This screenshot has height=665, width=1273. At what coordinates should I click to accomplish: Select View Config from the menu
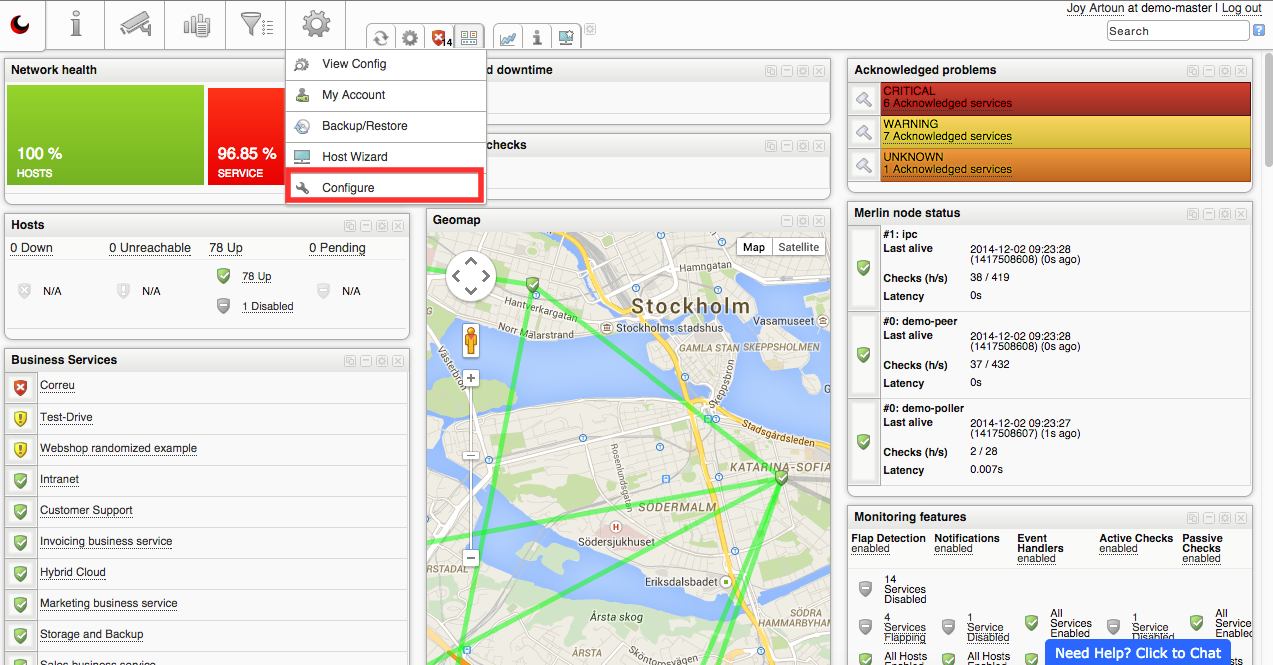pos(385,64)
